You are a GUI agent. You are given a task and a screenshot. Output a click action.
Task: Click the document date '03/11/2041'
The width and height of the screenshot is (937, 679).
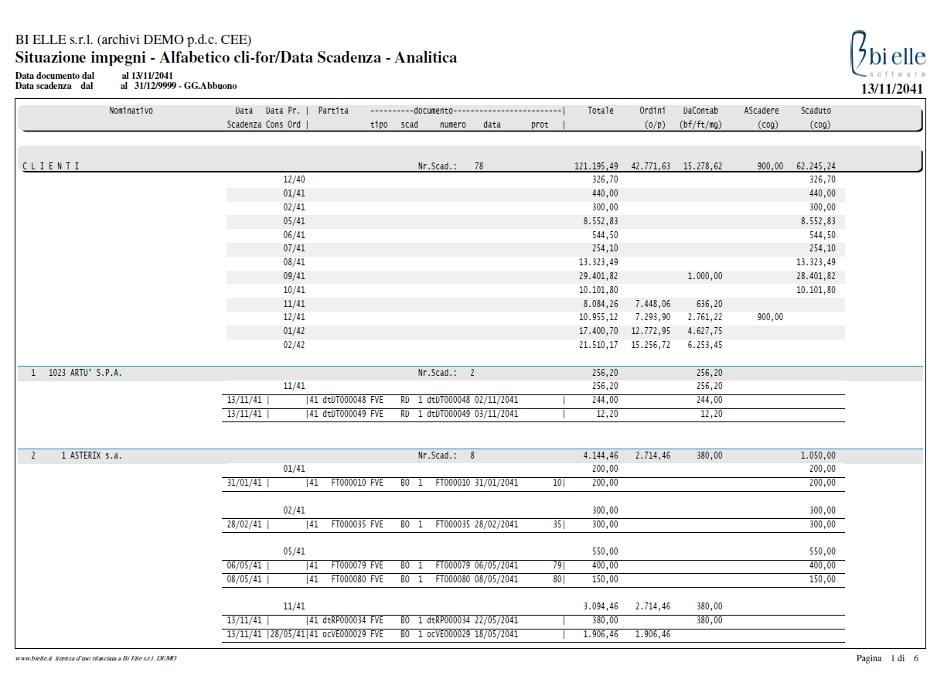coord(497,414)
